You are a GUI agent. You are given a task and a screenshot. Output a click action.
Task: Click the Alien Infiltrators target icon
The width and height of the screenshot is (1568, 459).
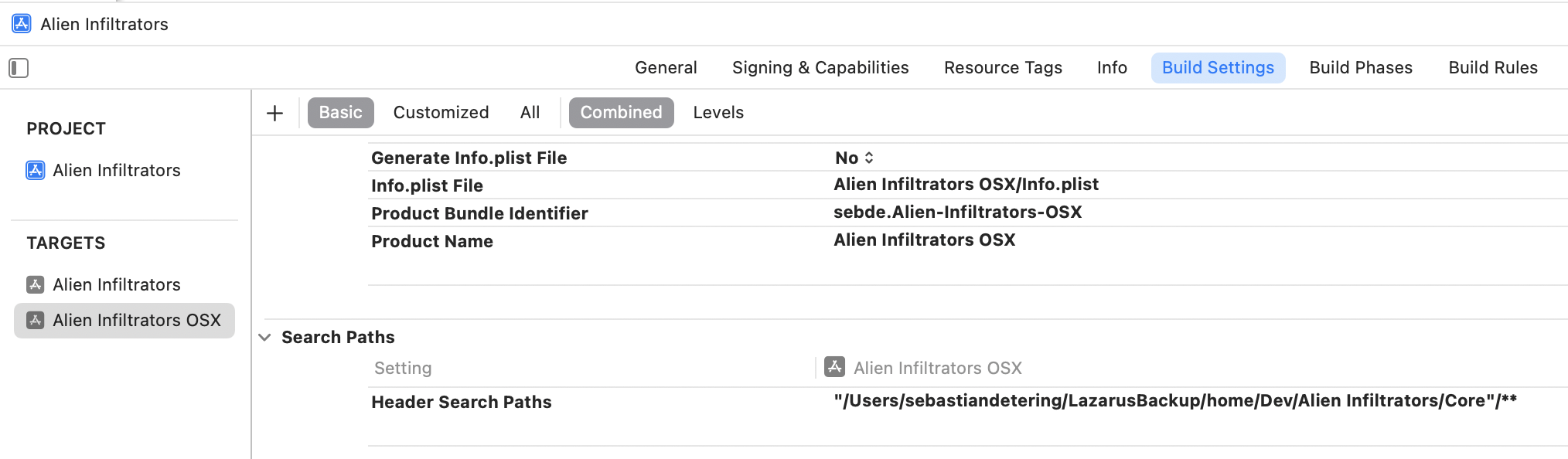tap(36, 284)
